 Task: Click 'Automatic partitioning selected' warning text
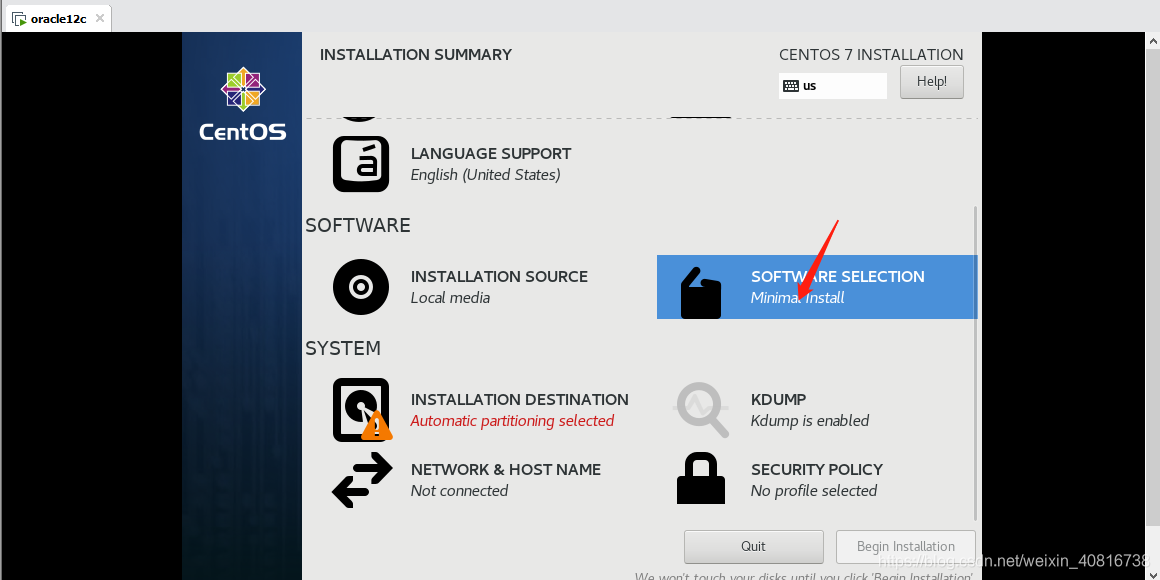(512, 421)
